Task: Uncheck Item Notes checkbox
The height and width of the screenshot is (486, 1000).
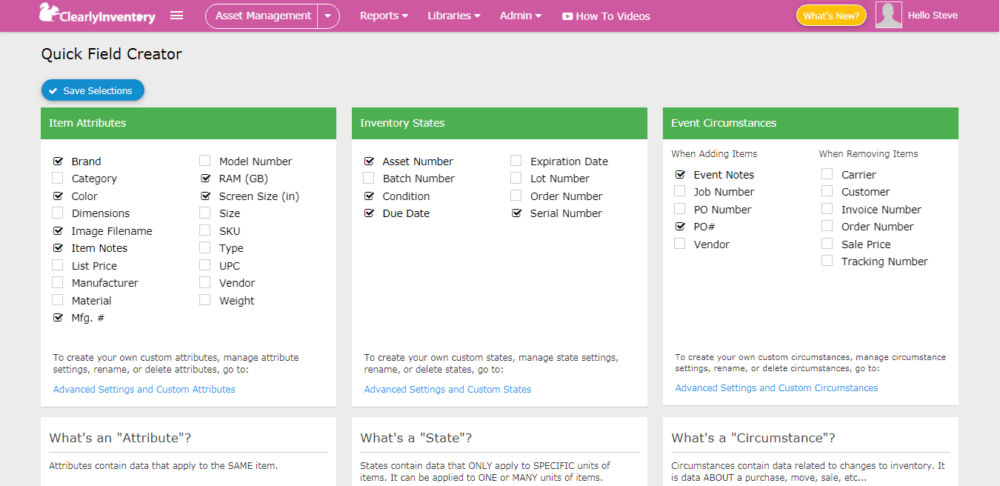Action: [58, 247]
